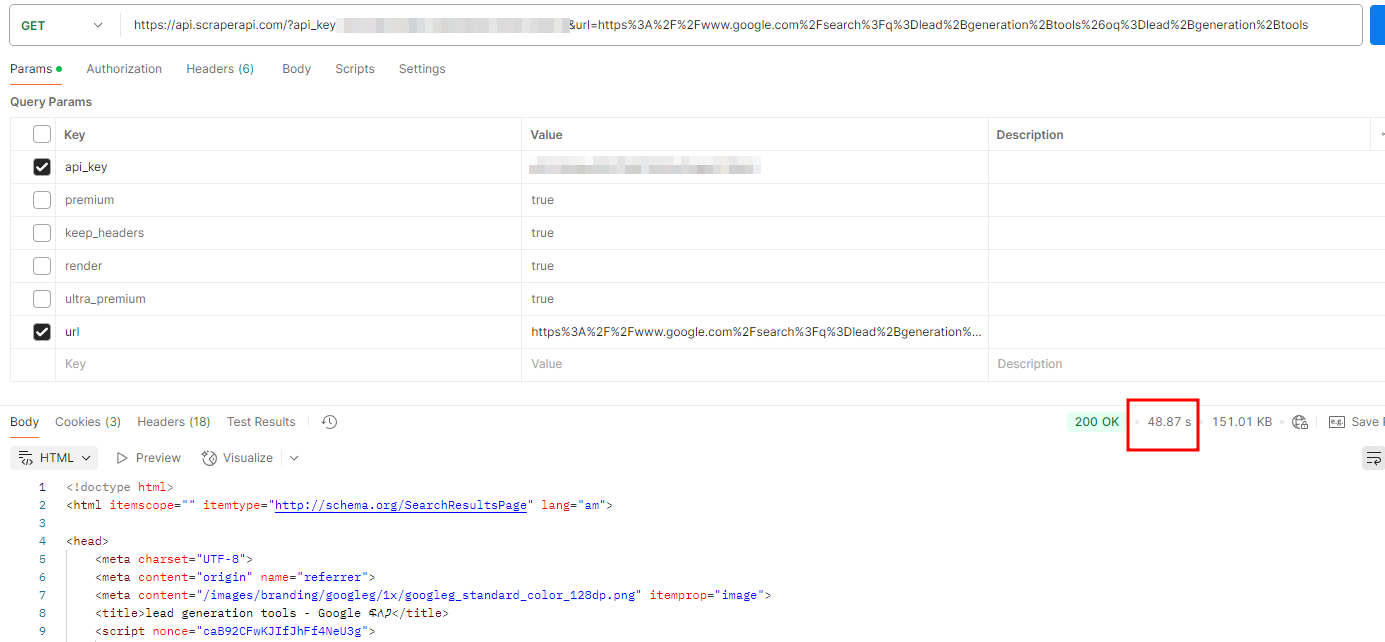Image resolution: width=1385 pixels, height=642 pixels.
Task: Enable the premium parameter checkbox
Action: tap(42, 200)
